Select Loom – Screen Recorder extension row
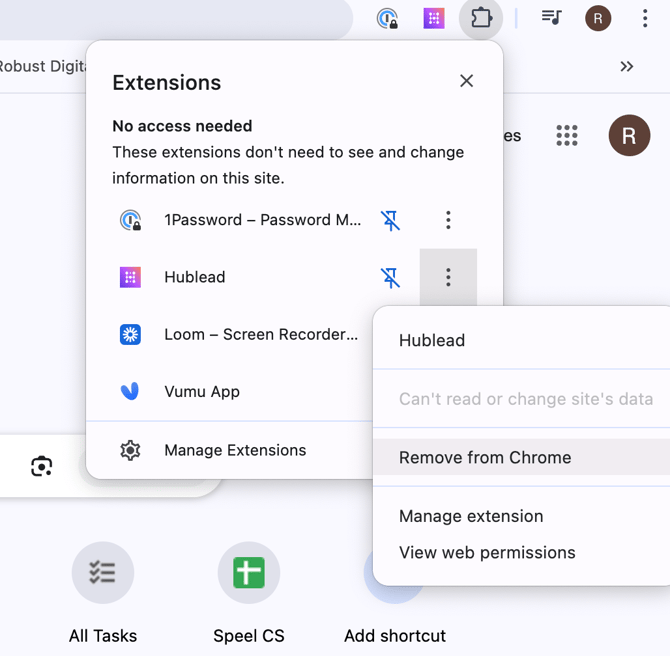The width and height of the screenshot is (670, 656). pyautogui.click(x=261, y=334)
